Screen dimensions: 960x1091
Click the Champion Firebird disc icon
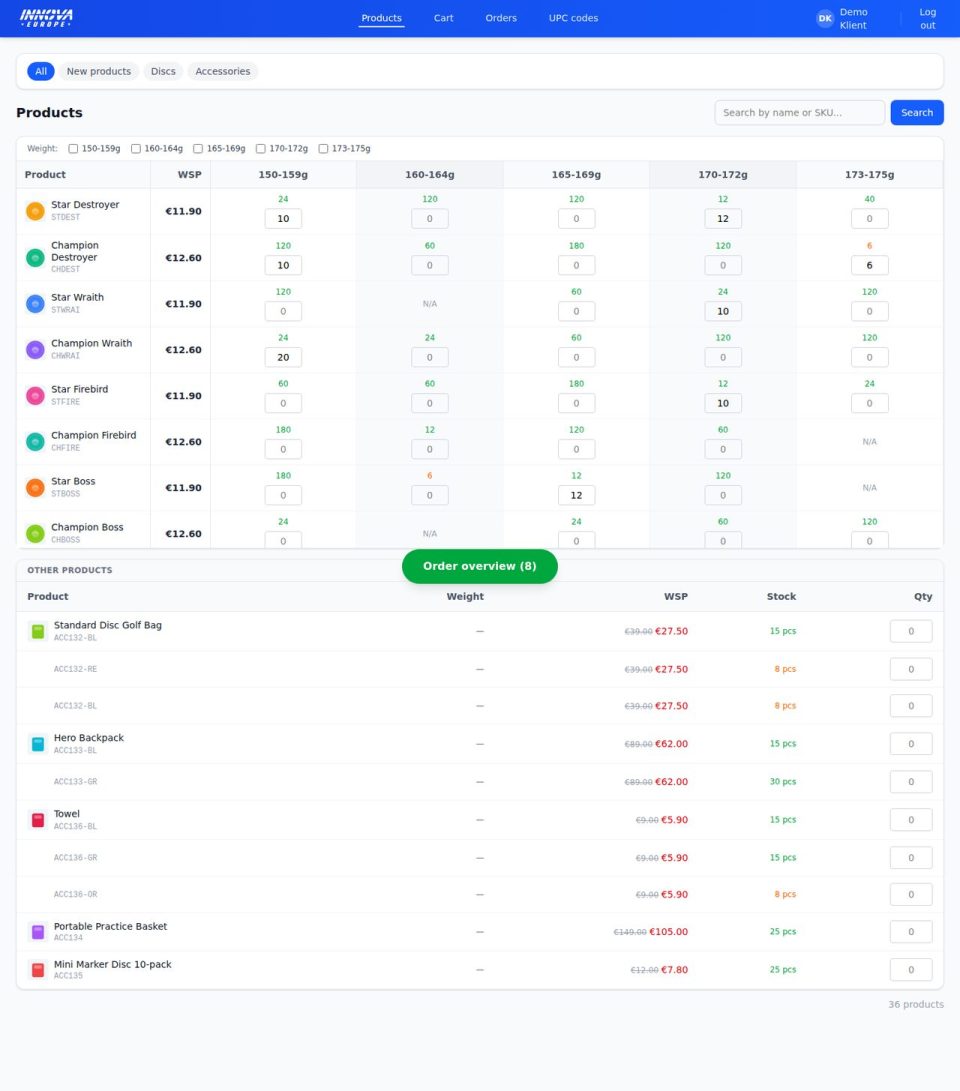[35, 441]
